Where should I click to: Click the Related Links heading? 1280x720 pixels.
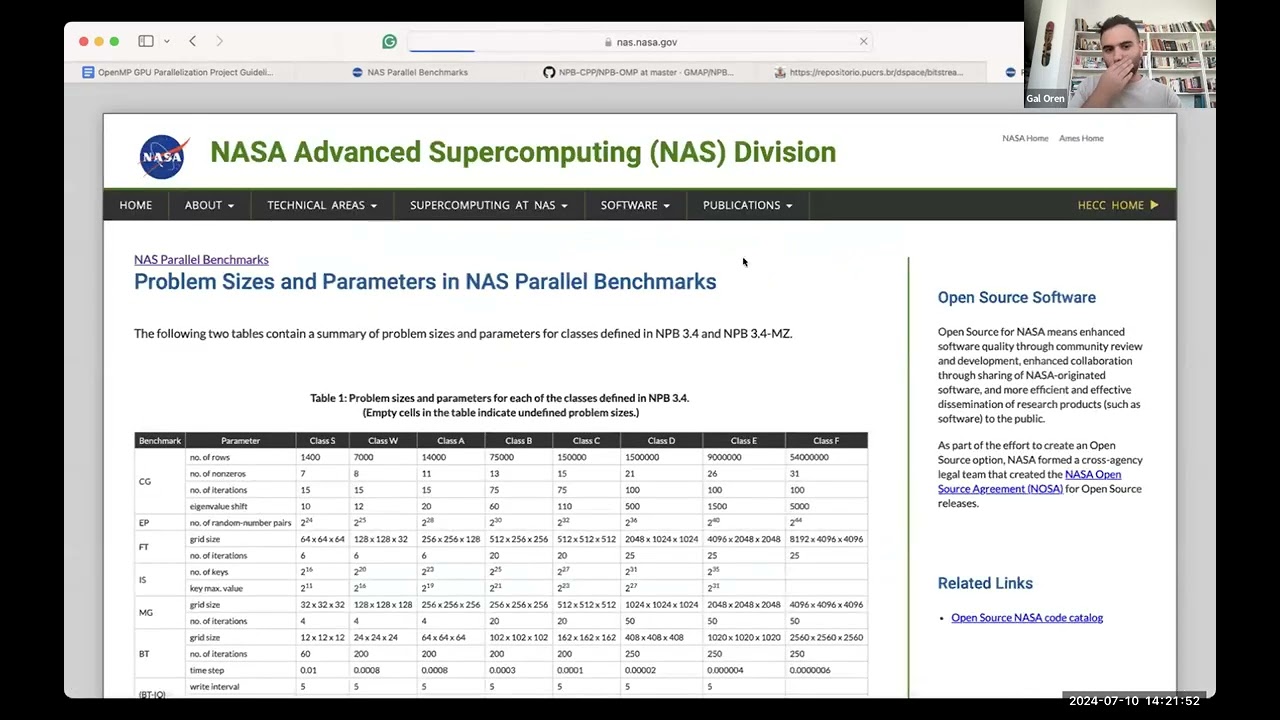click(x=985, y=583)
